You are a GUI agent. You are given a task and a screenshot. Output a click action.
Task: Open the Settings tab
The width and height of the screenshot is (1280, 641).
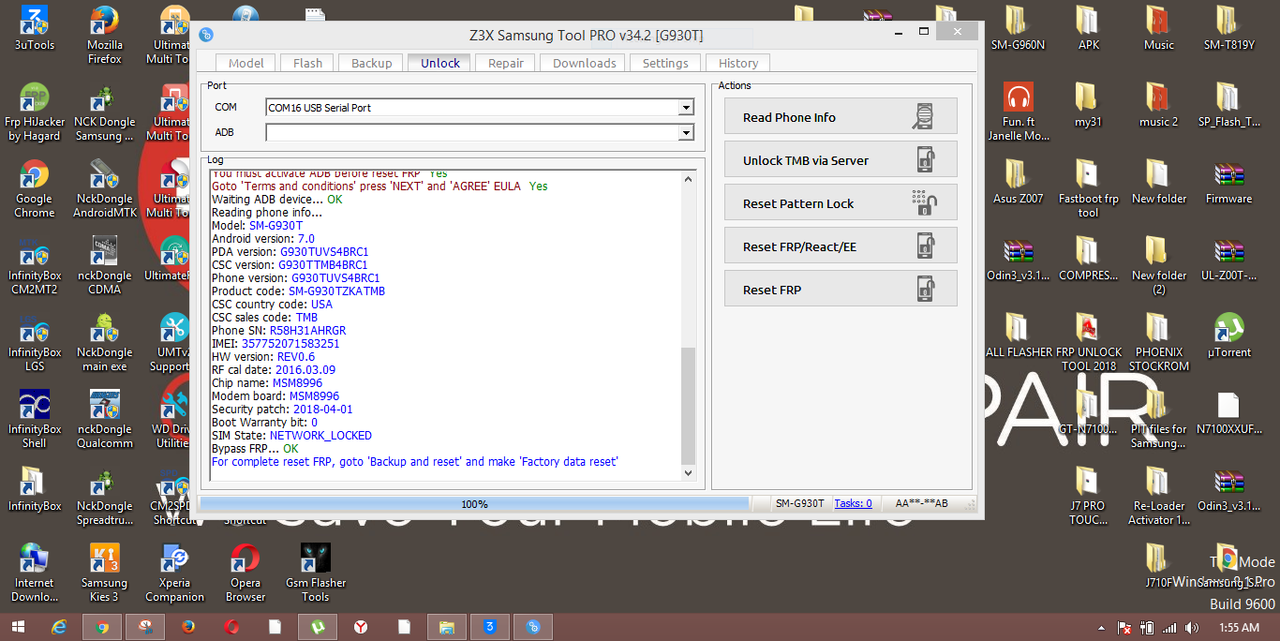pyautogui.click(x=665, y=63)
